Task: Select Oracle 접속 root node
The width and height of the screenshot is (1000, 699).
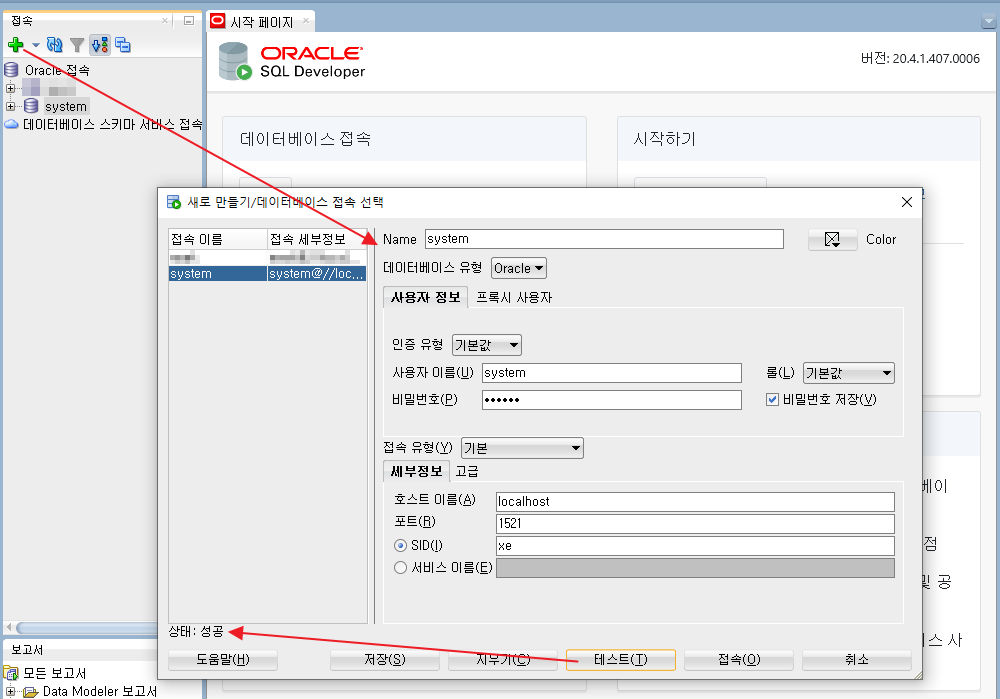Action: (57, 70)
